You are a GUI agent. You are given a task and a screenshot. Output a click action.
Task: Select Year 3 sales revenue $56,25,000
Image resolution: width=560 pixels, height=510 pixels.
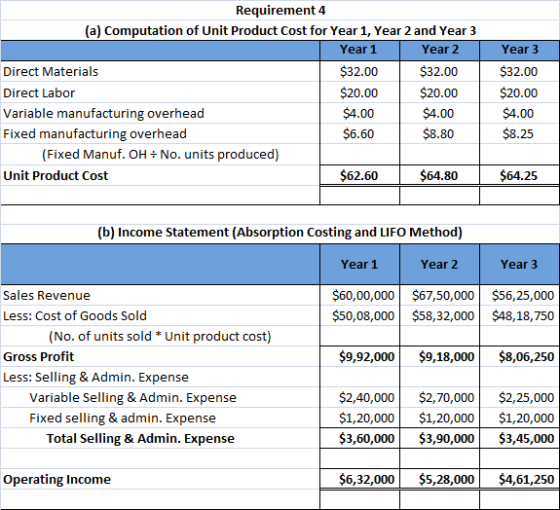coord(523,296)
